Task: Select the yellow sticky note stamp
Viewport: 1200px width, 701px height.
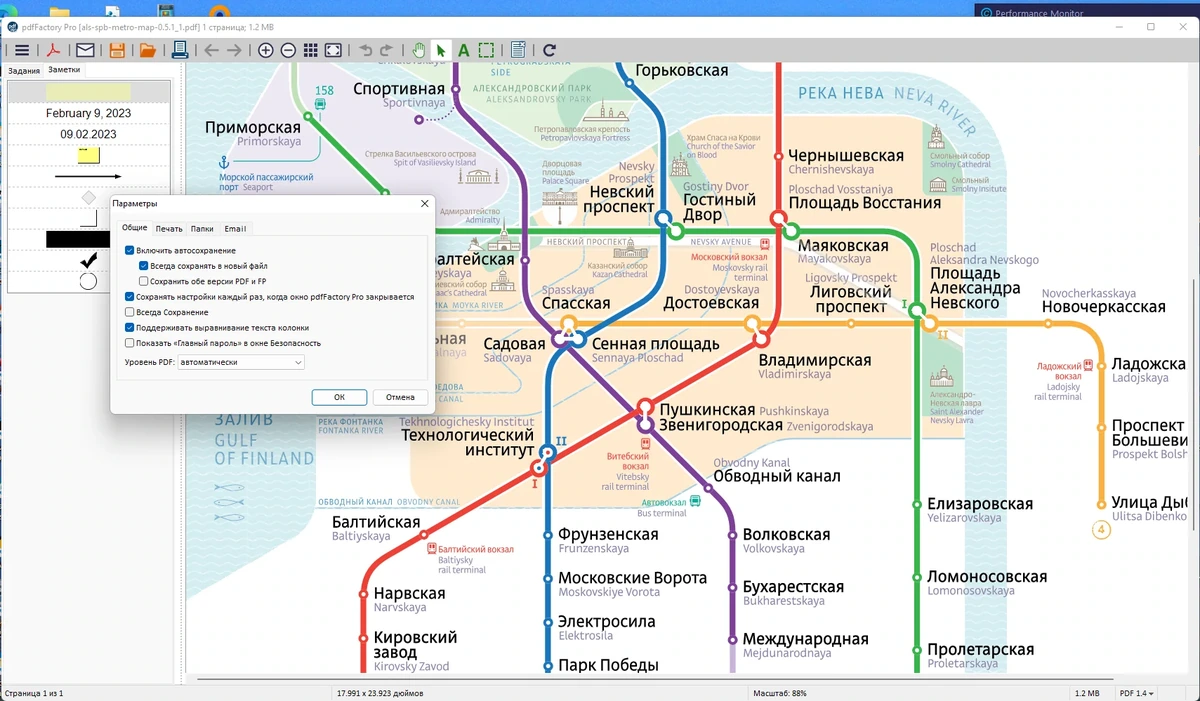Action: tap(88, 155)
